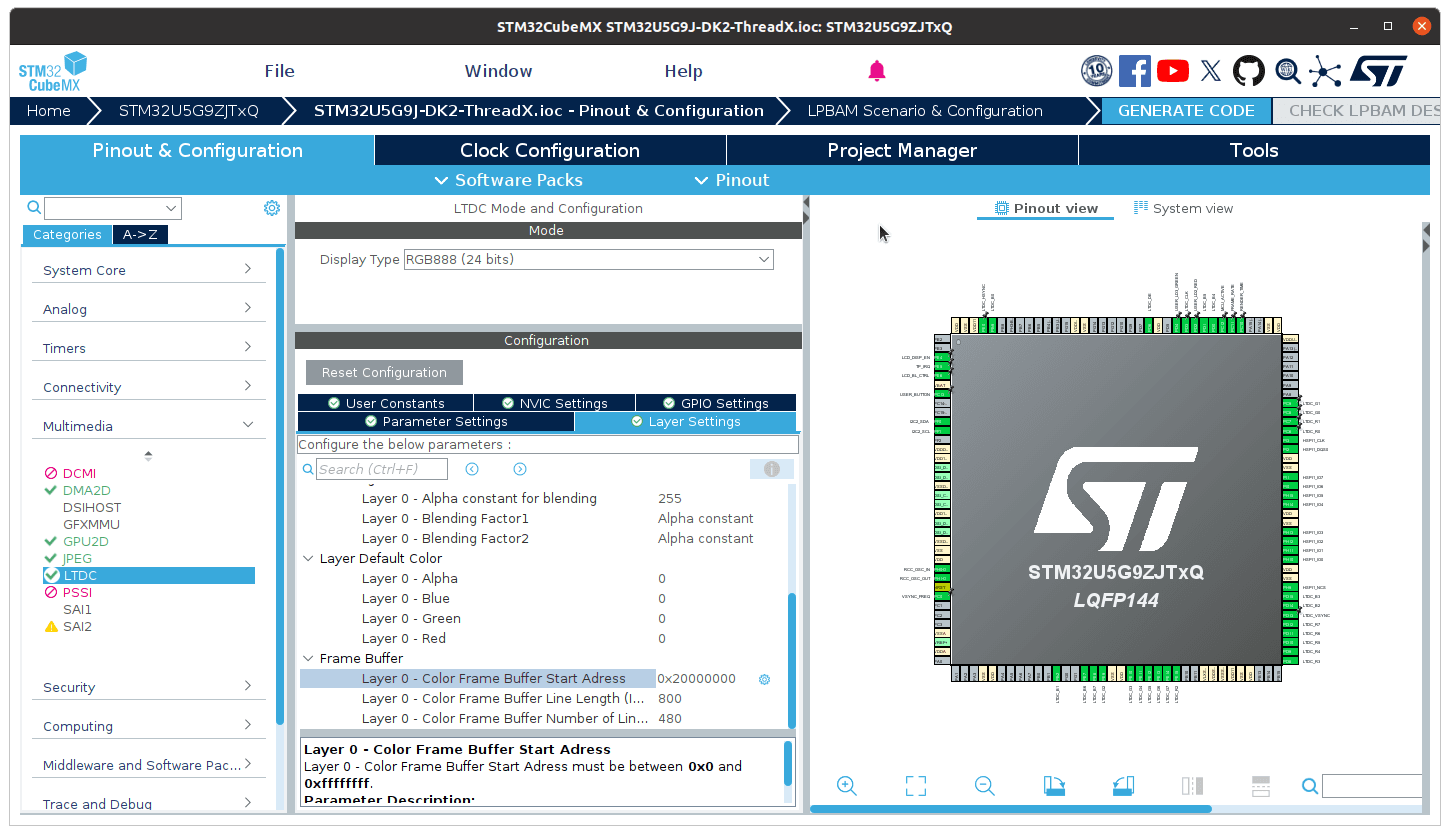
Task: Zoom in on the pinout view
Action: [847, 786]
